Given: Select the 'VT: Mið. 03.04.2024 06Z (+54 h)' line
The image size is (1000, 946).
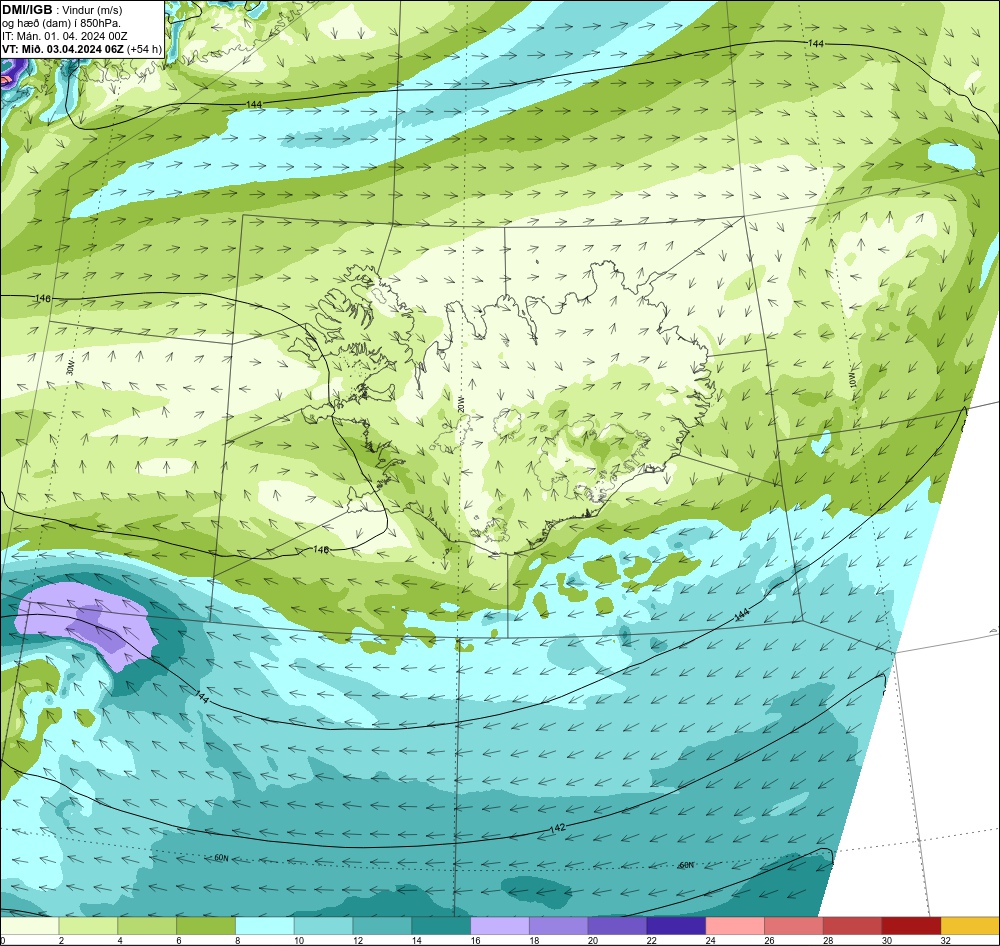Looking at the screenshot, I should click(x=82, y=49).
